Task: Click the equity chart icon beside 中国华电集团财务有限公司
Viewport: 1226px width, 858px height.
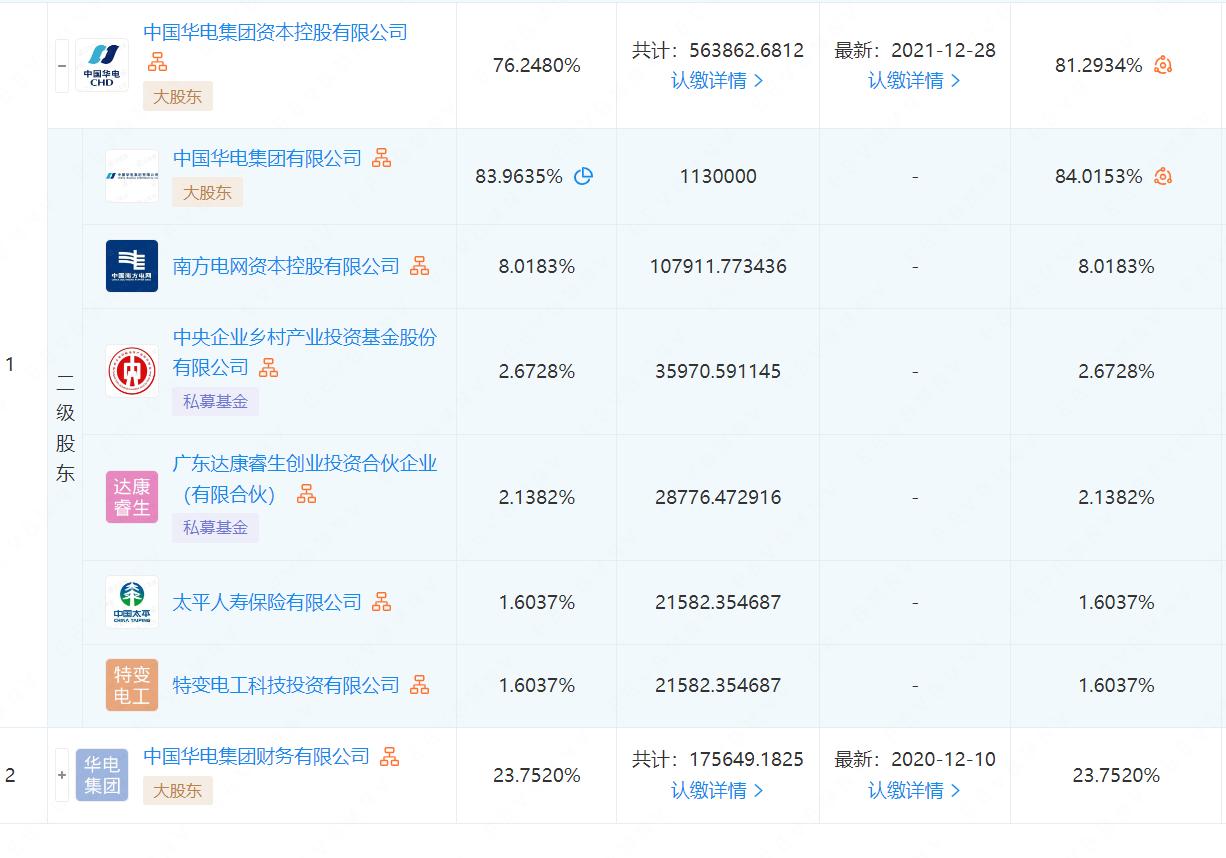Action: pyautogui.click(x=390, y=758)
